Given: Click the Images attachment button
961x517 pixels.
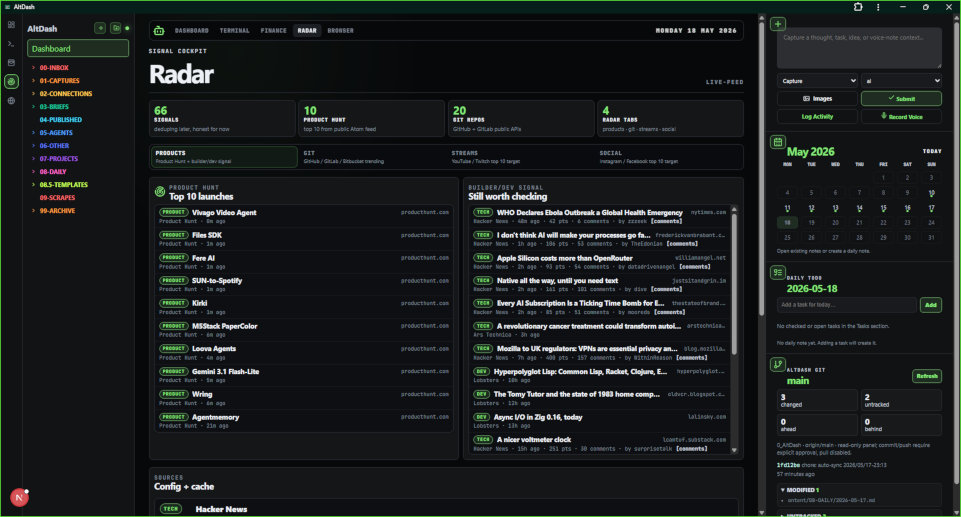Looking at the screenshot, I should coord(817,99).
